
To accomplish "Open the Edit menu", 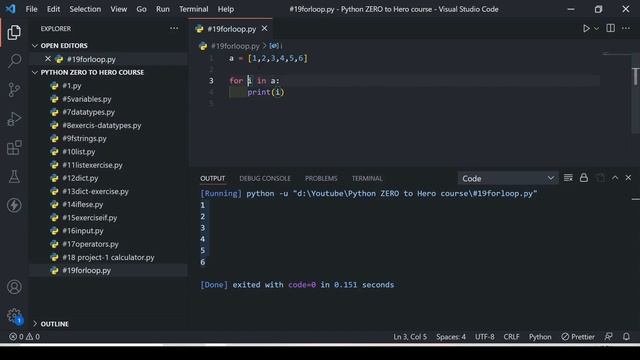I will pyautogui.click(x=53, y=9).
